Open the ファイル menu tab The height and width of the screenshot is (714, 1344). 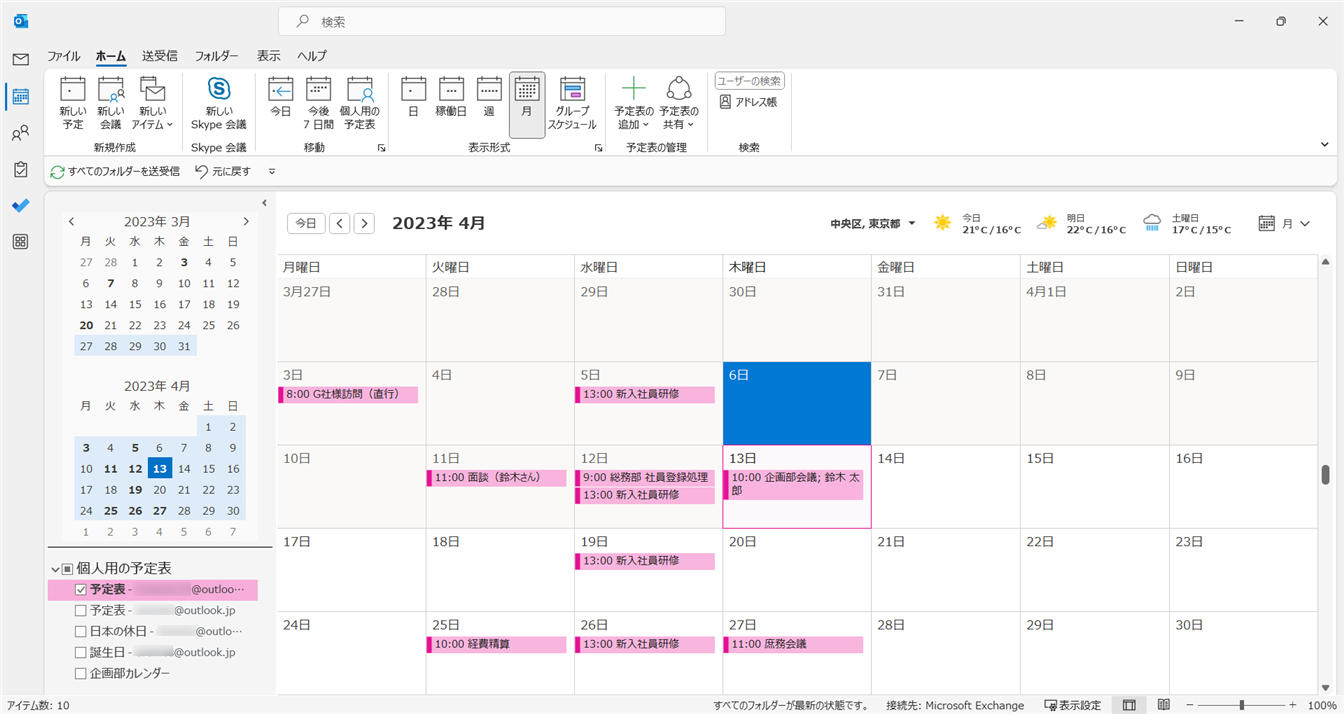click(64, 56)
